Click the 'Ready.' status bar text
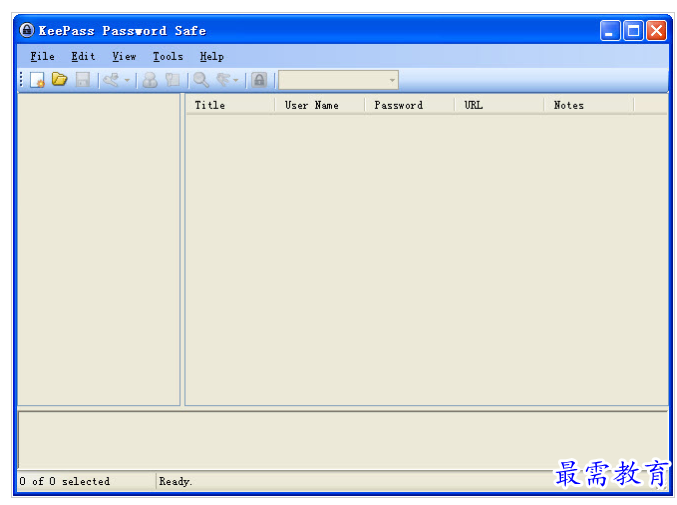The height and width of the screenshot is (505, 677). point(175,481)
